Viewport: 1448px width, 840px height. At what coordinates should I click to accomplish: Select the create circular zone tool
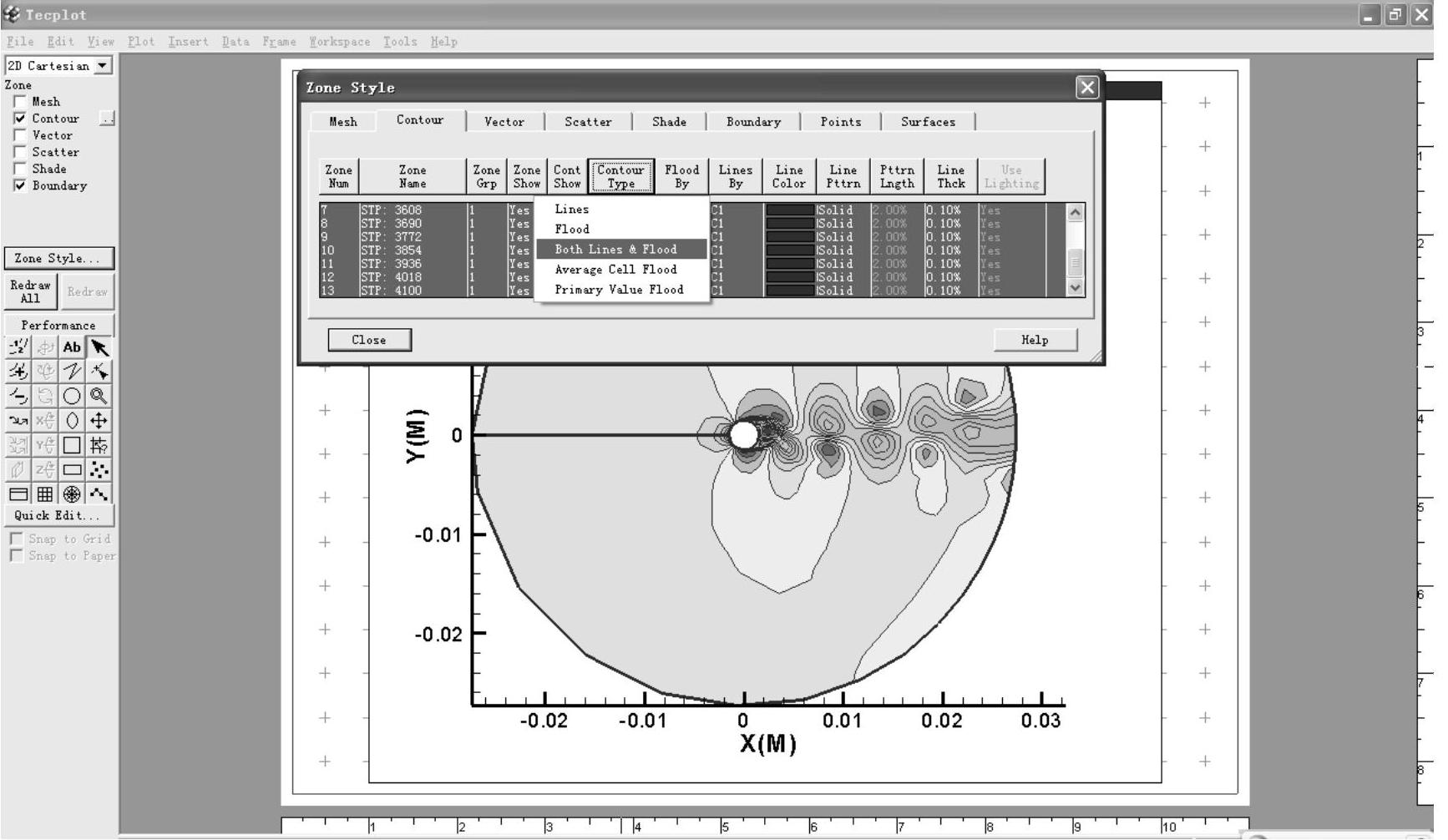click(72, 494)
